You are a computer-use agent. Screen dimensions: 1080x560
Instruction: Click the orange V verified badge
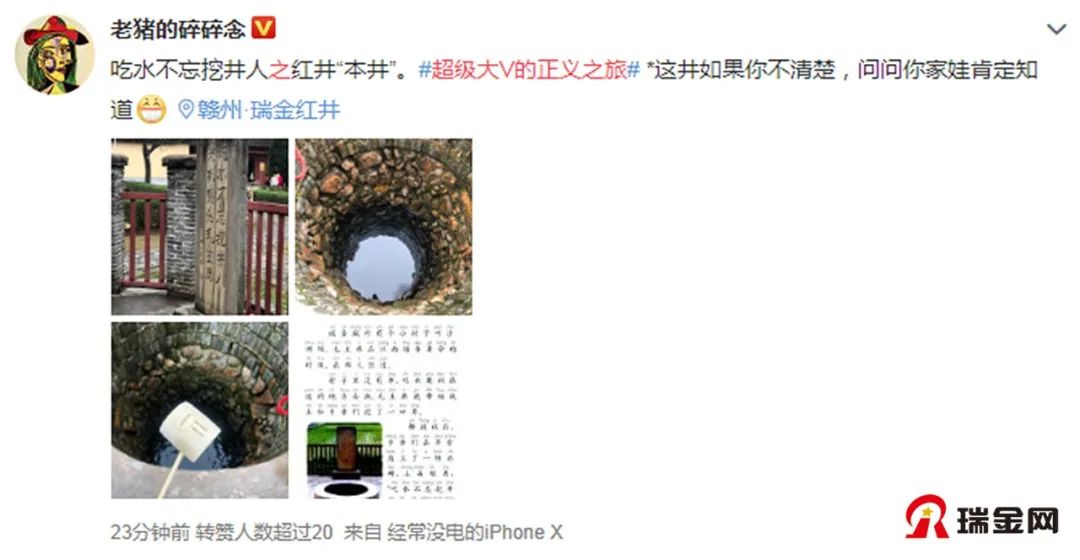pos(264,28)
